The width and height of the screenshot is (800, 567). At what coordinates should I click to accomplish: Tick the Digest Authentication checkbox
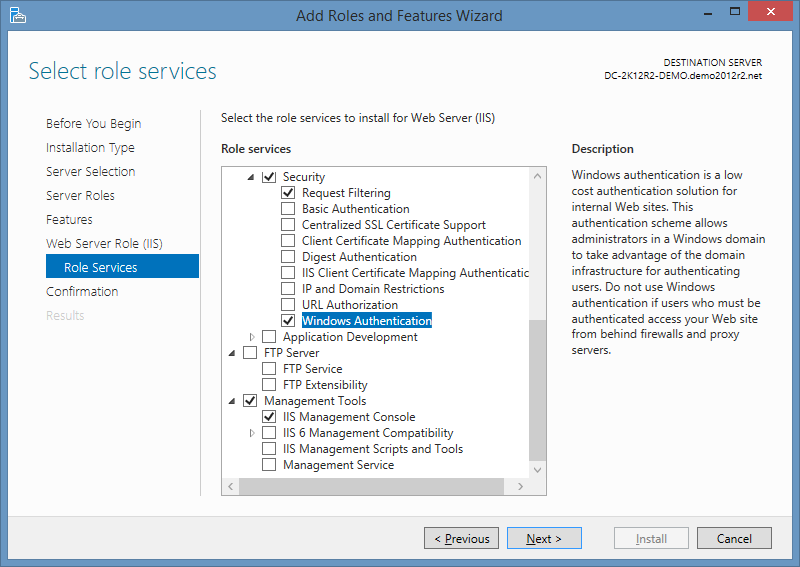coord(288,257)
